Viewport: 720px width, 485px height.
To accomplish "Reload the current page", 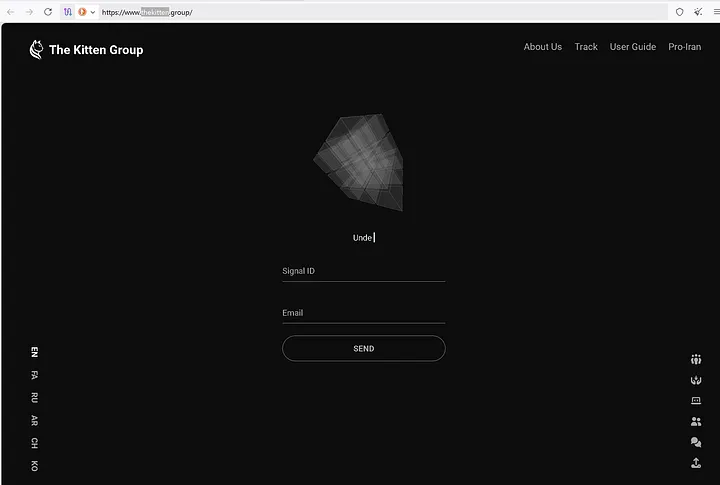I will click(x=48, y=12).
